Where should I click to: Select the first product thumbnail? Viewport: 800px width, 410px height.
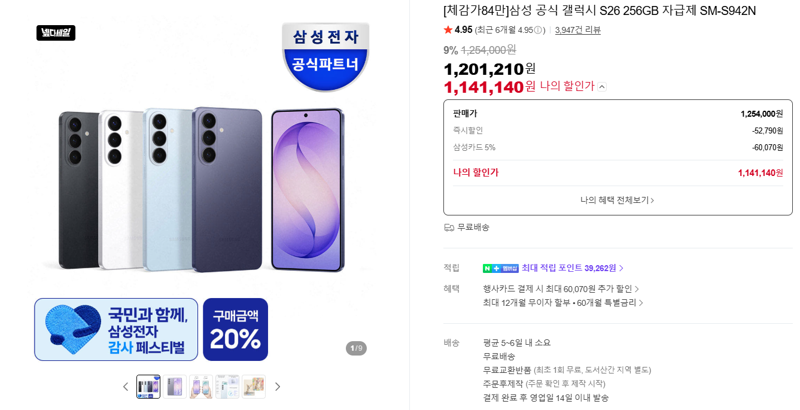[x=148, y=387]
